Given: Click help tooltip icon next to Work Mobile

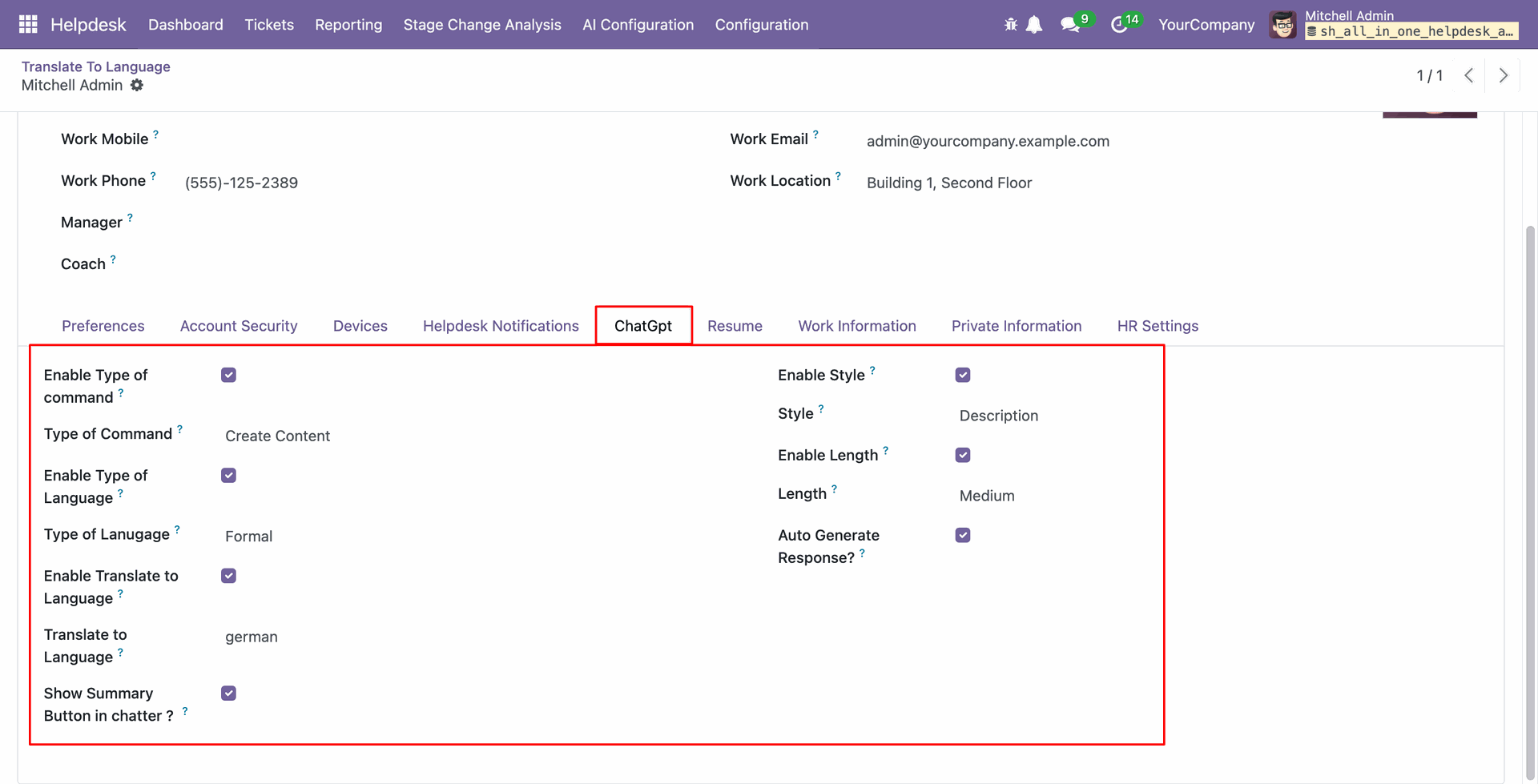Looking at the screenshot, I should click(x=155, y=135).
